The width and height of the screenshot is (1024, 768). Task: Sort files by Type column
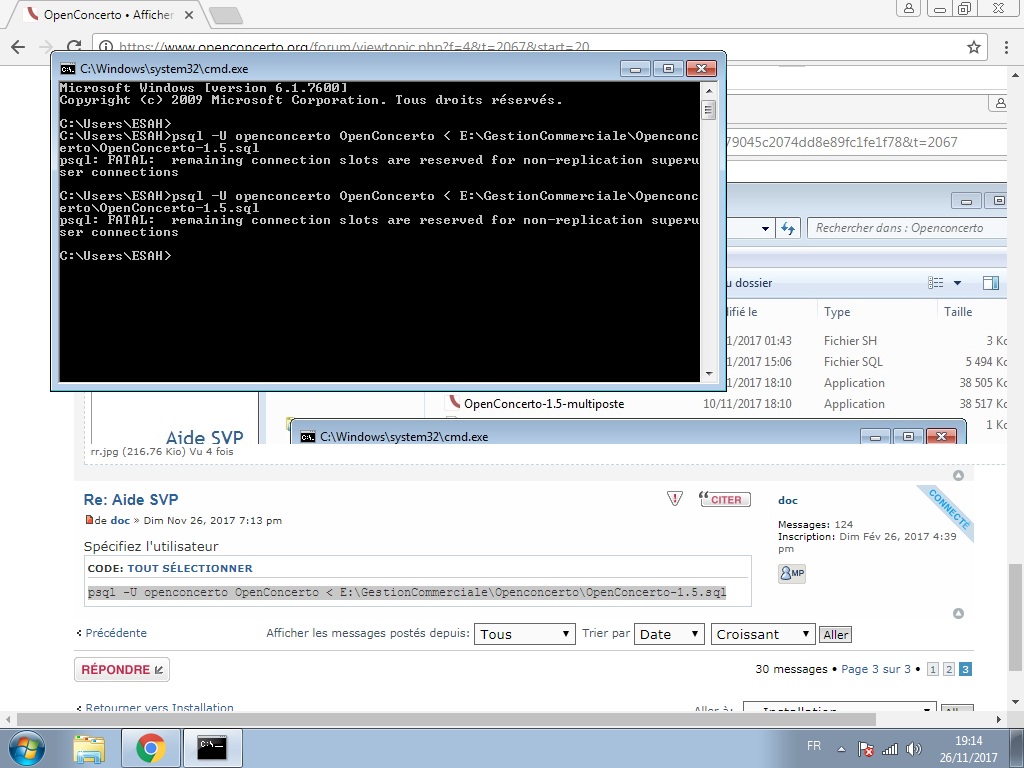(837, 312)
